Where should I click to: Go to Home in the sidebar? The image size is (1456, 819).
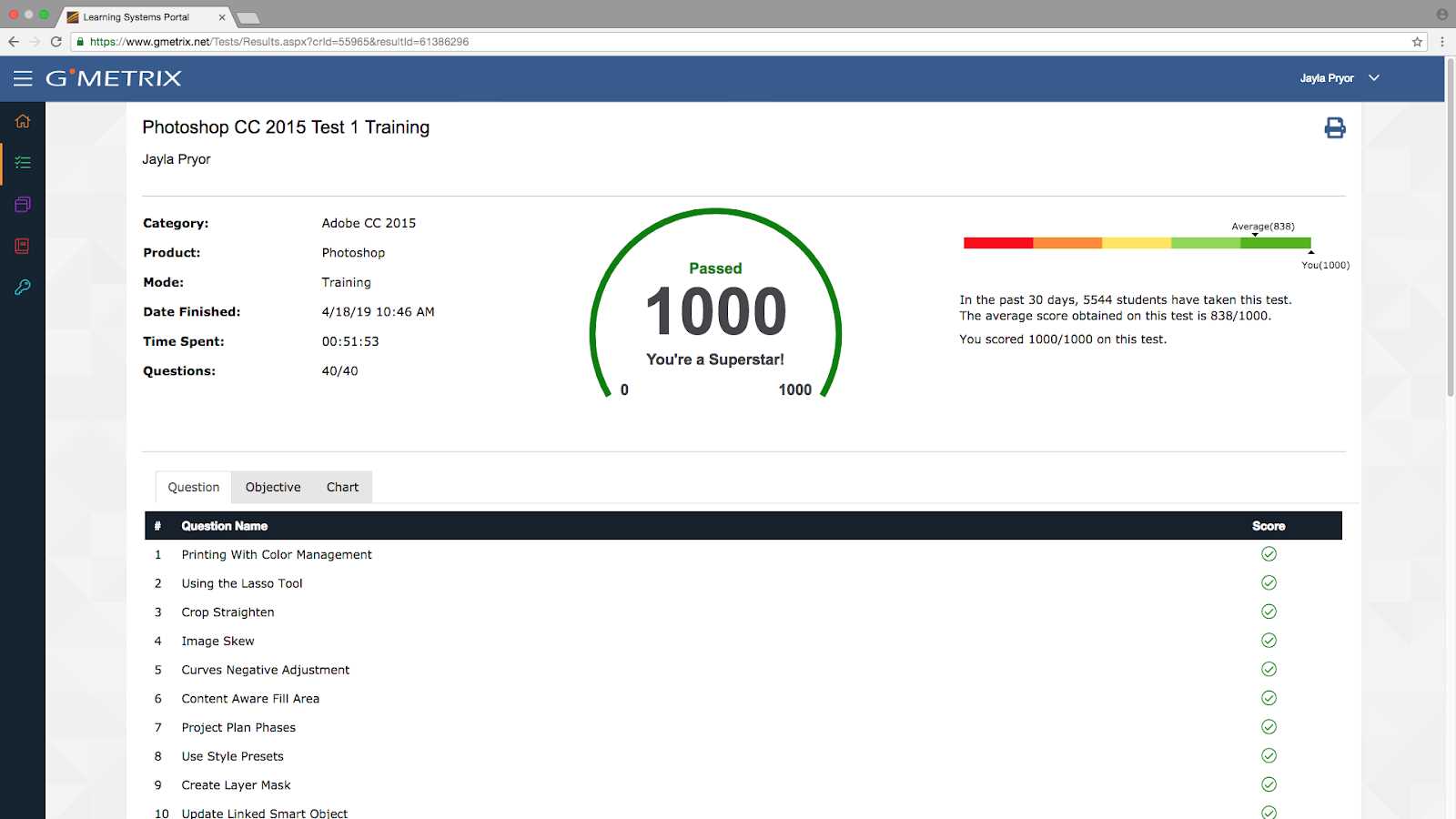coord(23,121)
